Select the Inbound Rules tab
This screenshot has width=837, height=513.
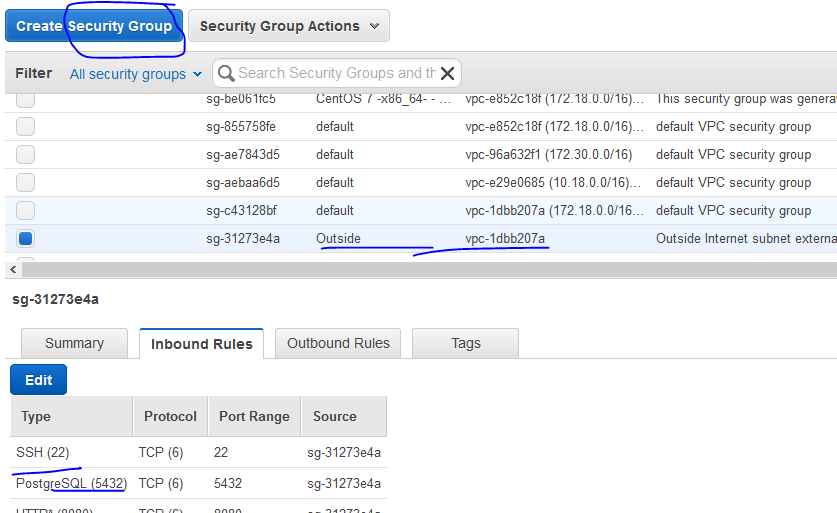click(x=201, y=343)
